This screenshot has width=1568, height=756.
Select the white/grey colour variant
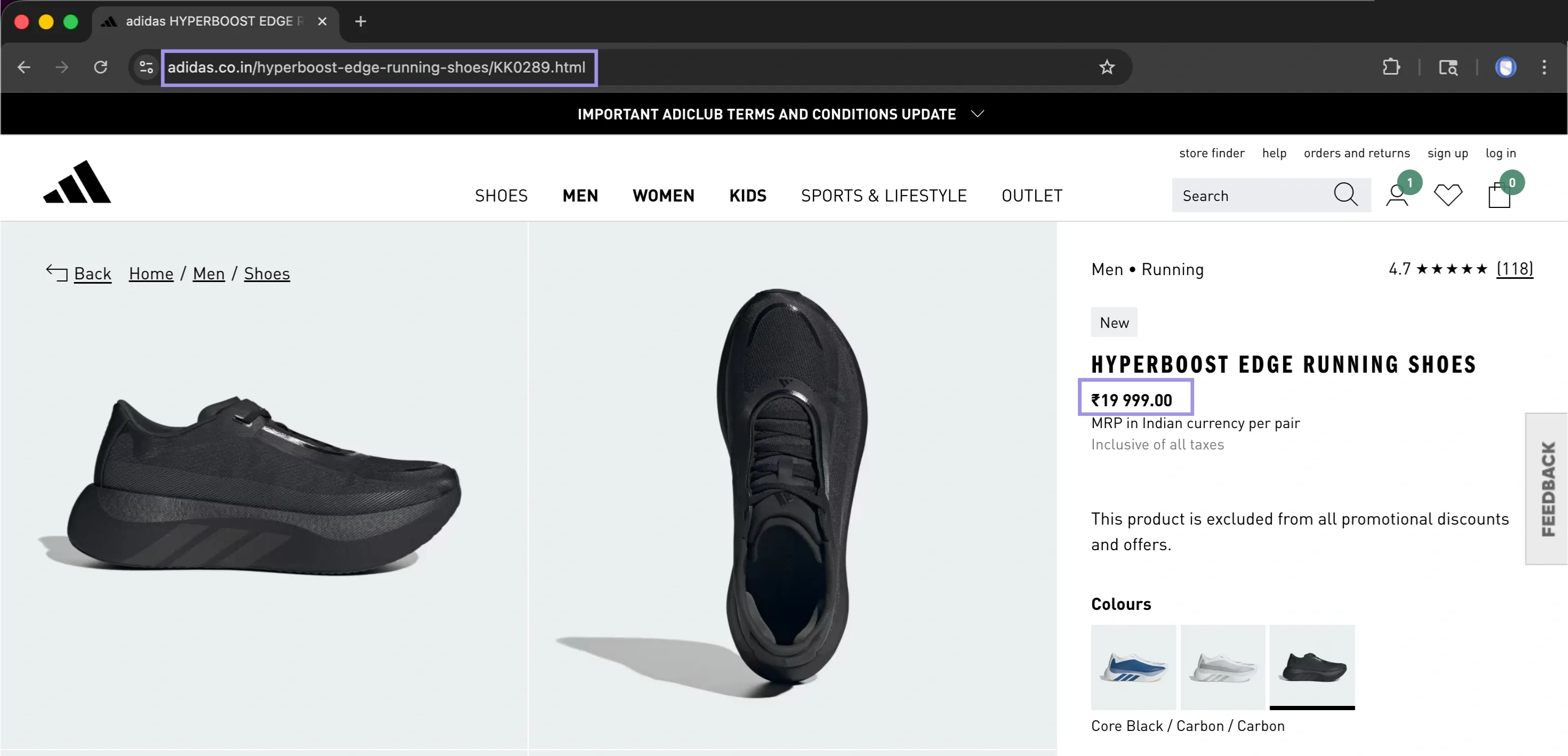pyautogui.click(x=1222, y=666)
